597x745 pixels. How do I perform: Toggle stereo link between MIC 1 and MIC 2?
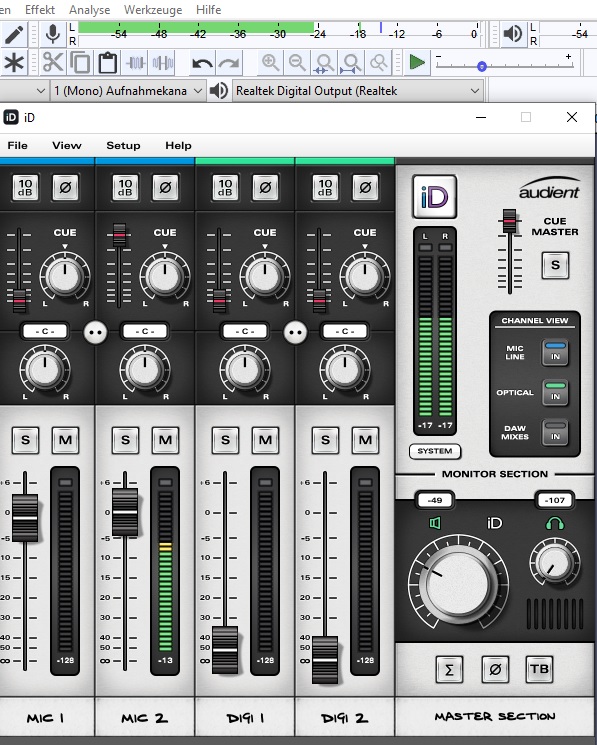click(95, 333)
